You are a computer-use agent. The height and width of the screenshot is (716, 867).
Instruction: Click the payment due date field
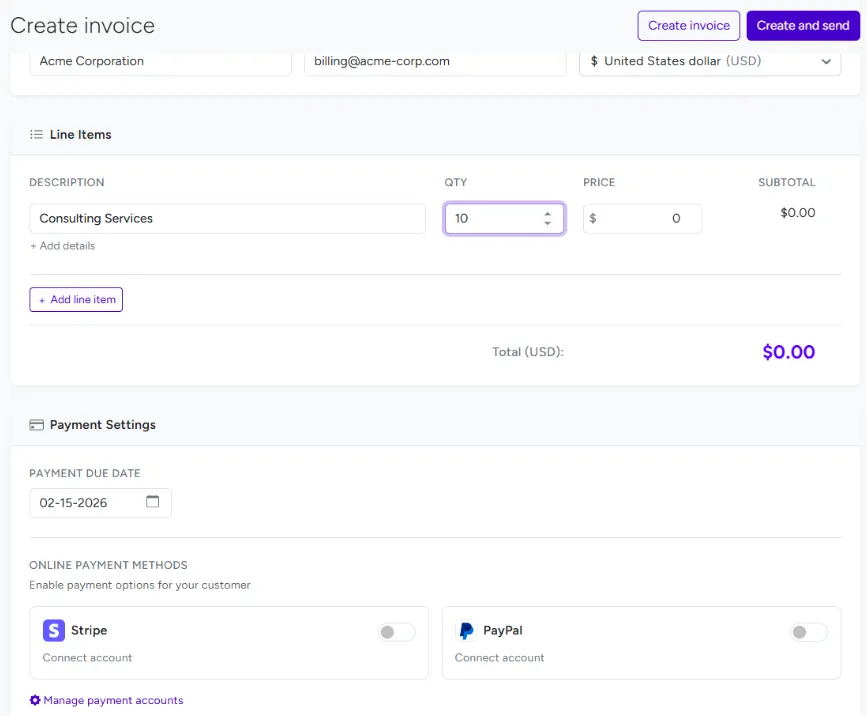click(100, 503)
